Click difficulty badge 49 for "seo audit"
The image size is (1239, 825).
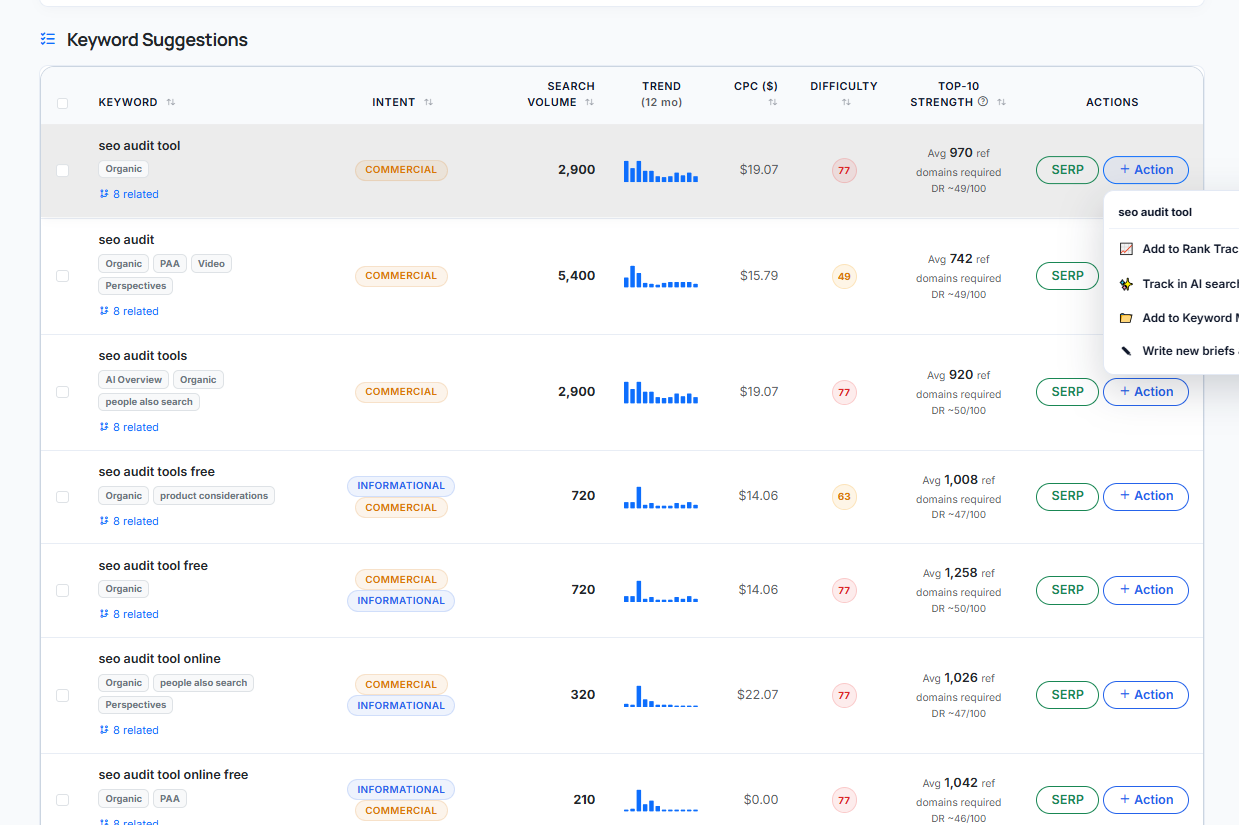click(x=844, y=276)
